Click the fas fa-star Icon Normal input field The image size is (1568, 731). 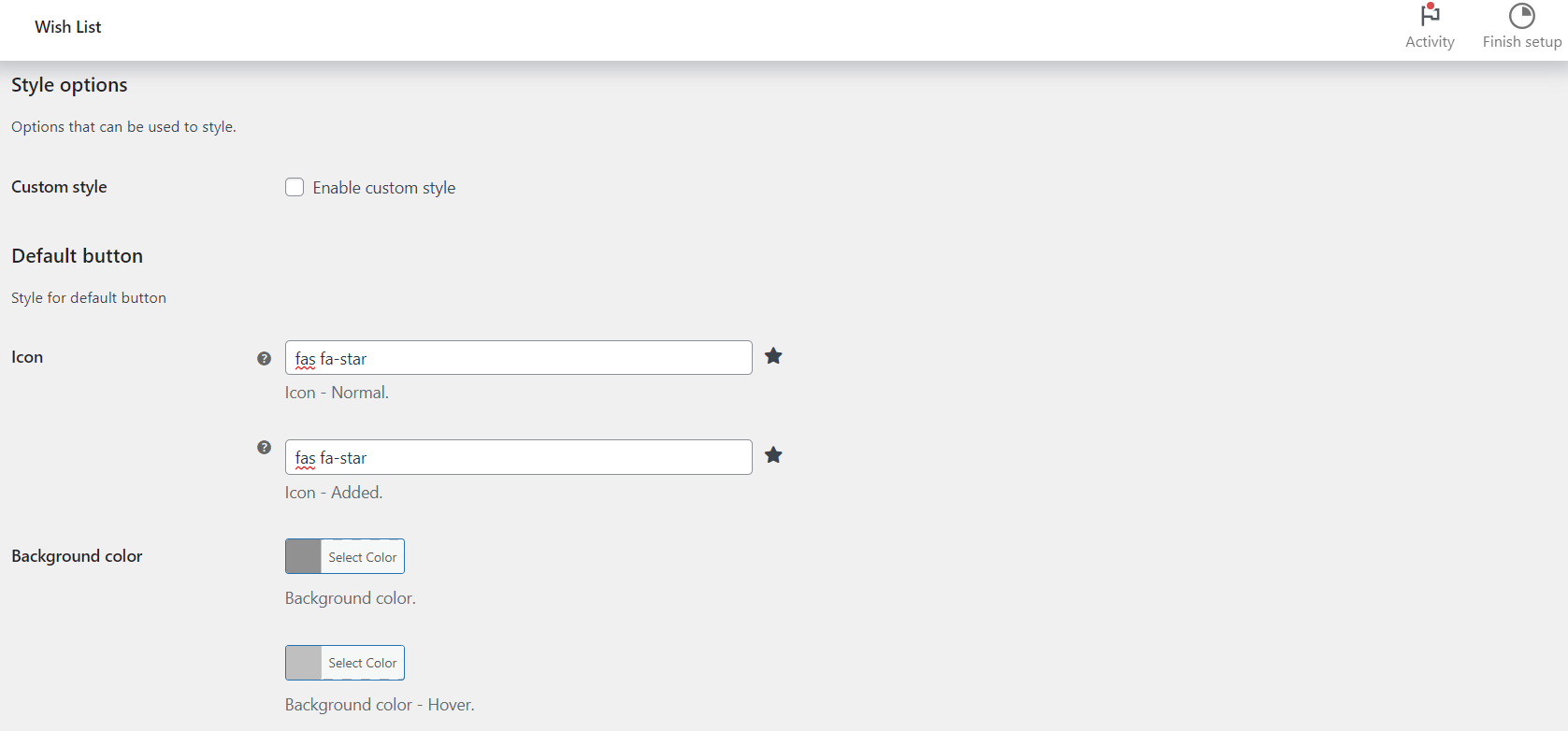[518, 357]
